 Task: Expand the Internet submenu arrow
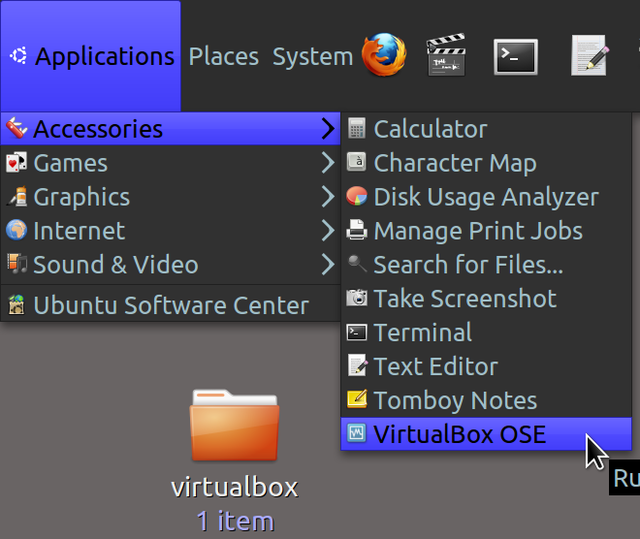pos(328,230)
